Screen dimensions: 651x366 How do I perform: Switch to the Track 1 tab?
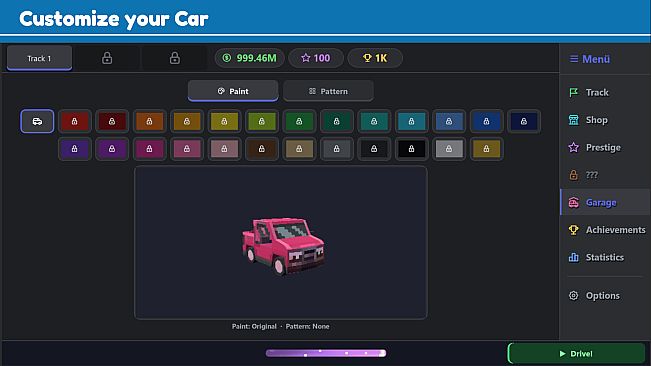coord(39,58)
